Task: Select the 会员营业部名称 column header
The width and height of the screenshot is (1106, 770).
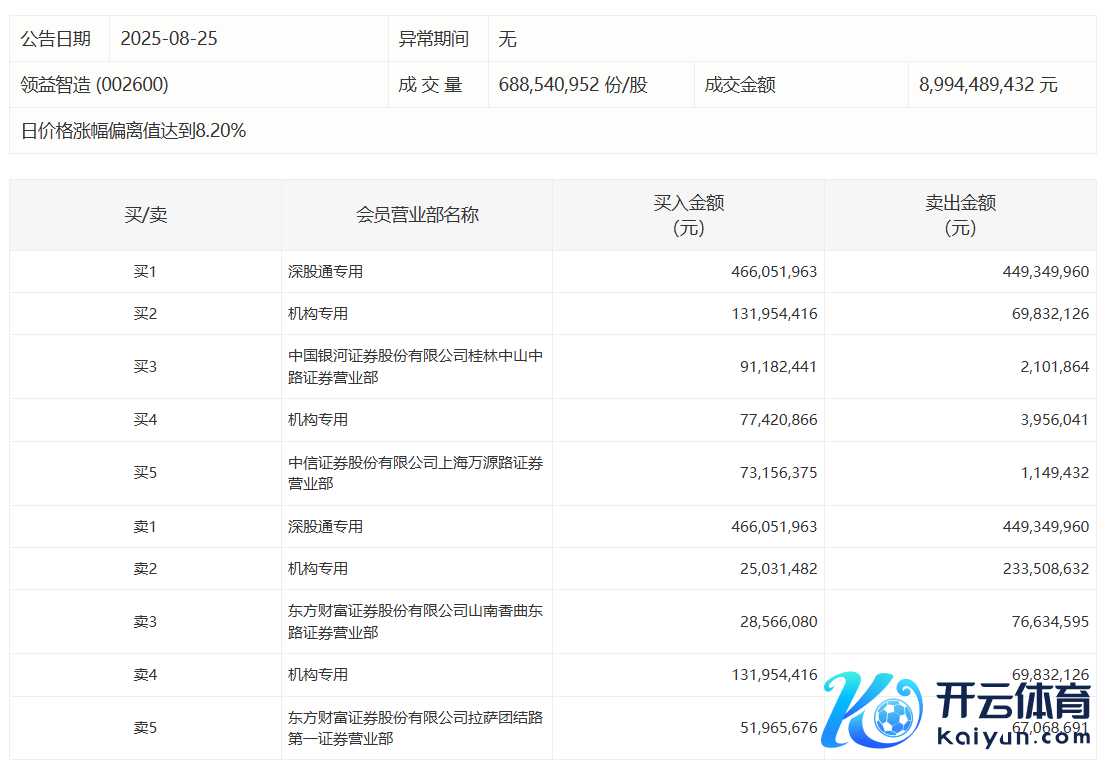Action: coord(417,215)
